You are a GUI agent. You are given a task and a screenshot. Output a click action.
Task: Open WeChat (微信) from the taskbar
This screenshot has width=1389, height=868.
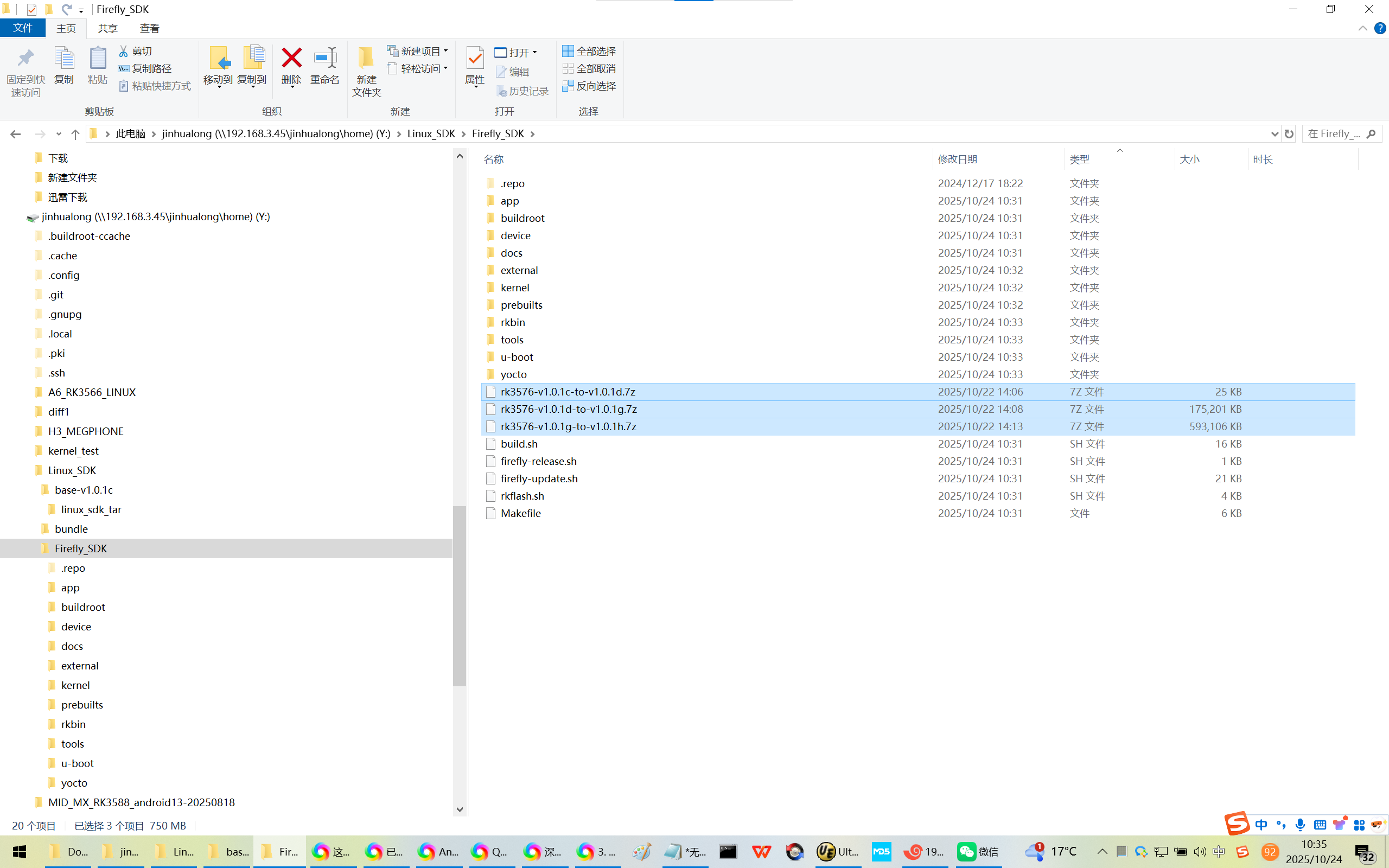point(978,851)
